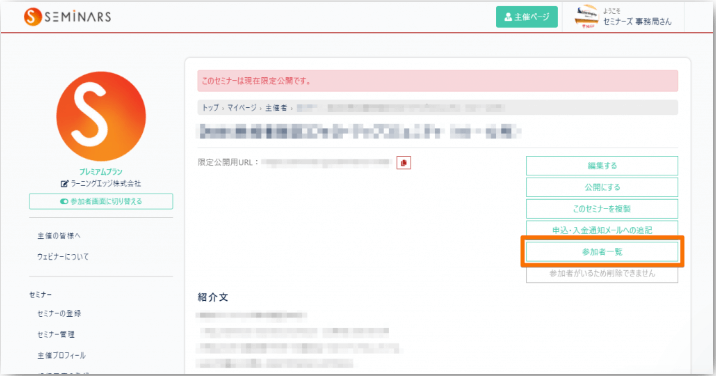This screenshot has height=376, width=716.
Task: Click disabled 参加者がいるため削除できません button
Action: [602, 274]
